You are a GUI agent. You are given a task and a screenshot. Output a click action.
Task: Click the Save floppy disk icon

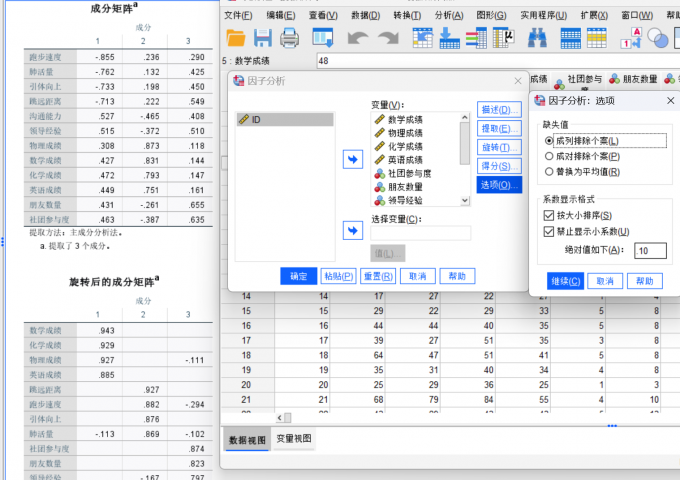coord(262,38)
